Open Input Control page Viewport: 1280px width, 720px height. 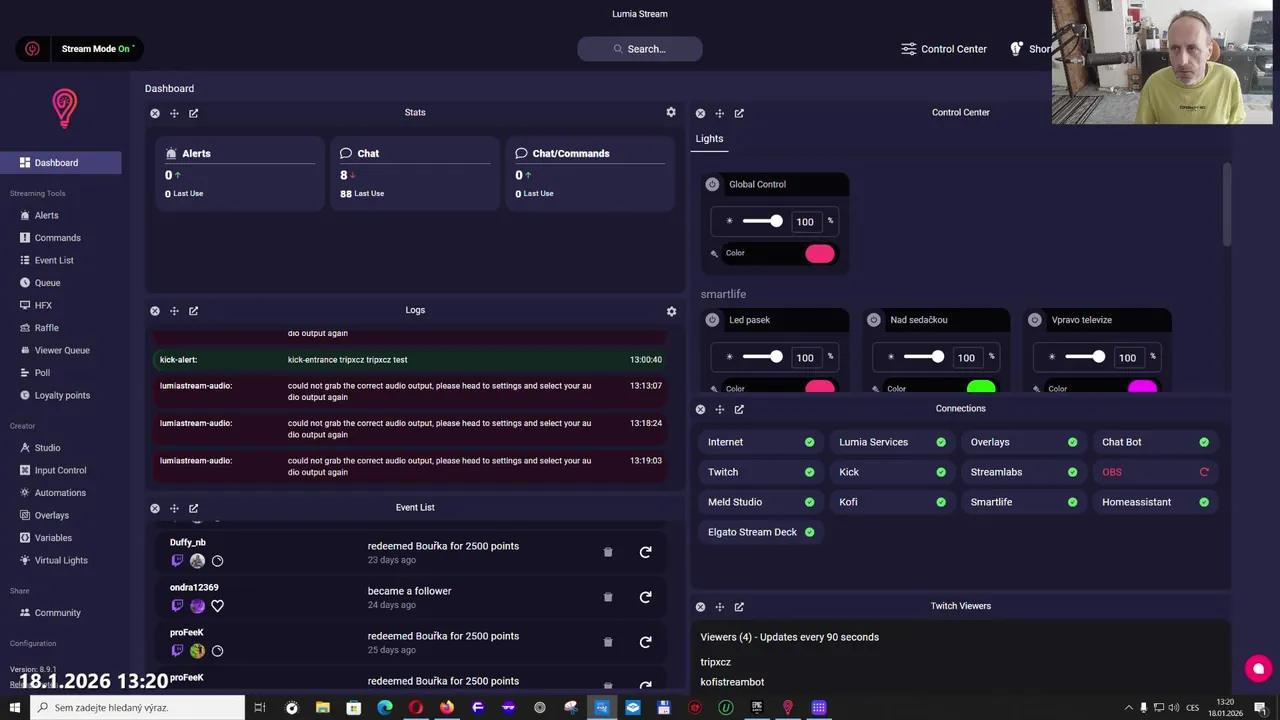[61, 470]
